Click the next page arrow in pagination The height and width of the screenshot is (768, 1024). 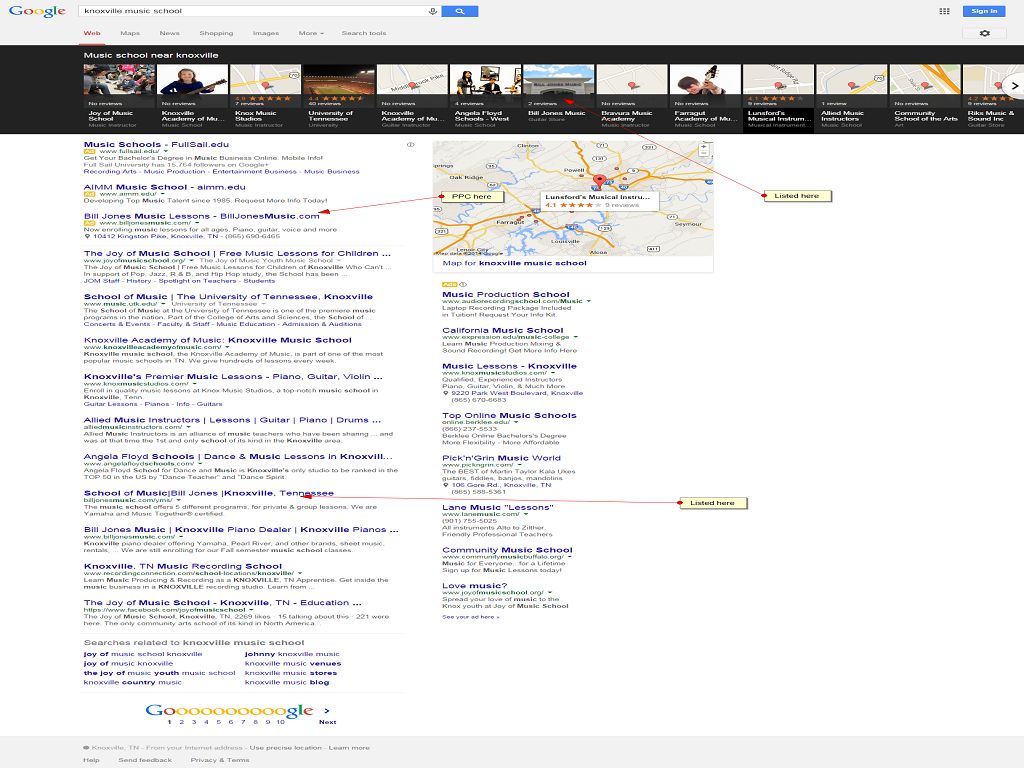click(x=327, y=711)
